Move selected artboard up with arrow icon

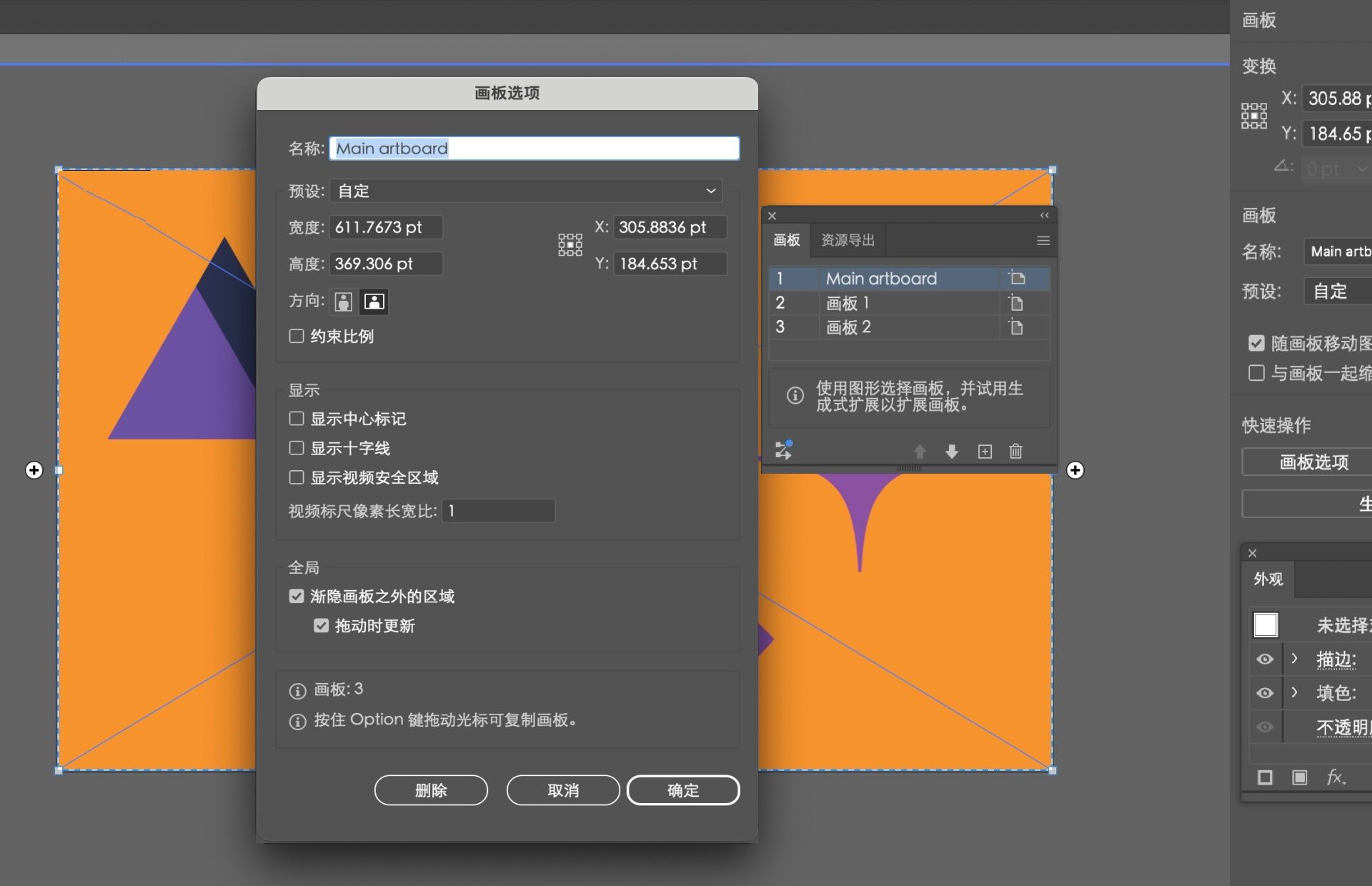[920, 451]
